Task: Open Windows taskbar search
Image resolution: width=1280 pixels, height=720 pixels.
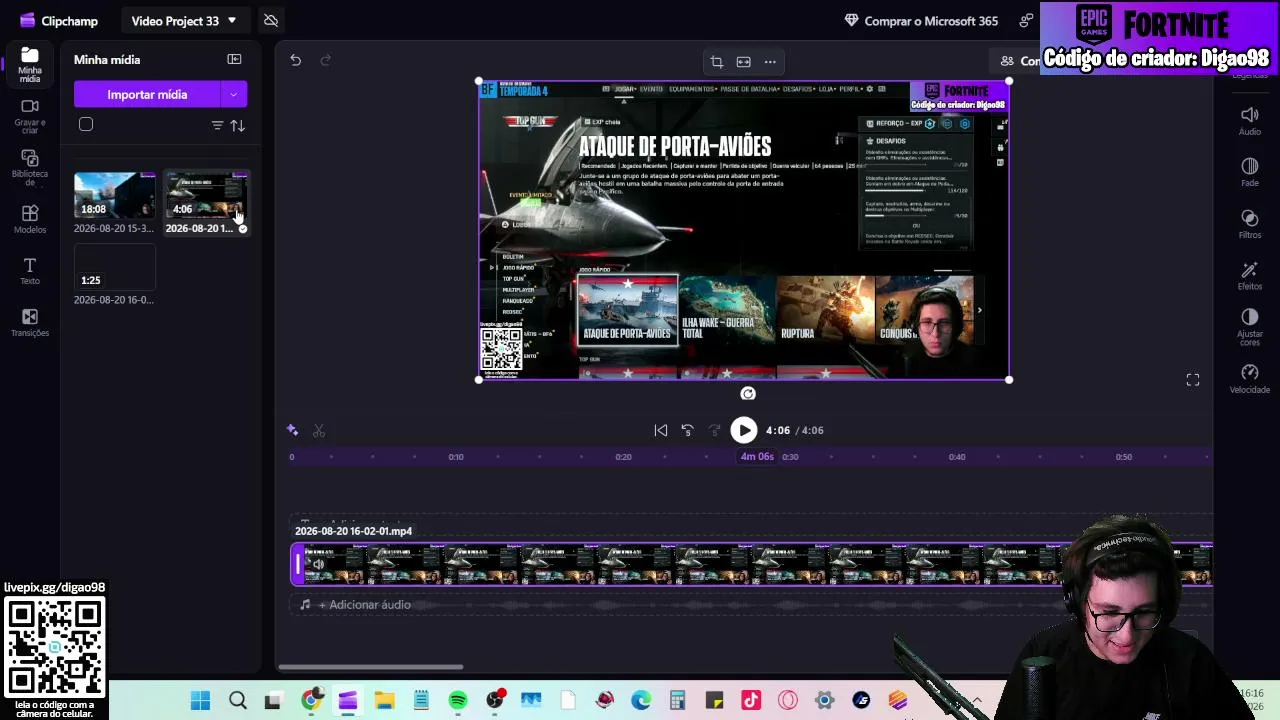Action: click(238, 701)
